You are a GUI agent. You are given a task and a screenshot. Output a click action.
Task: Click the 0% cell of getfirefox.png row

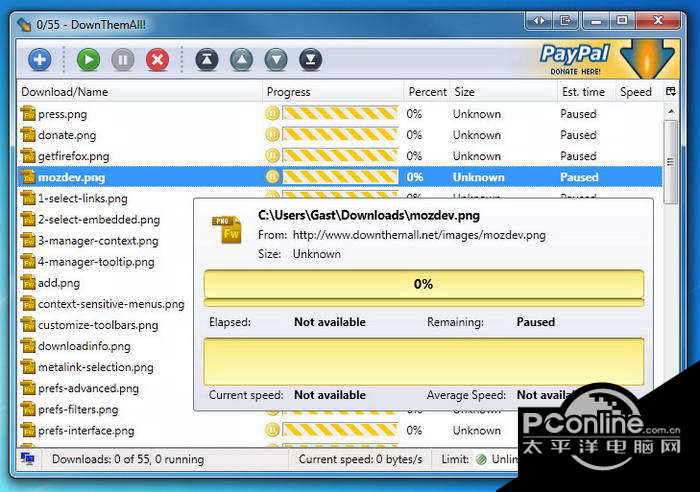point(414,156)
